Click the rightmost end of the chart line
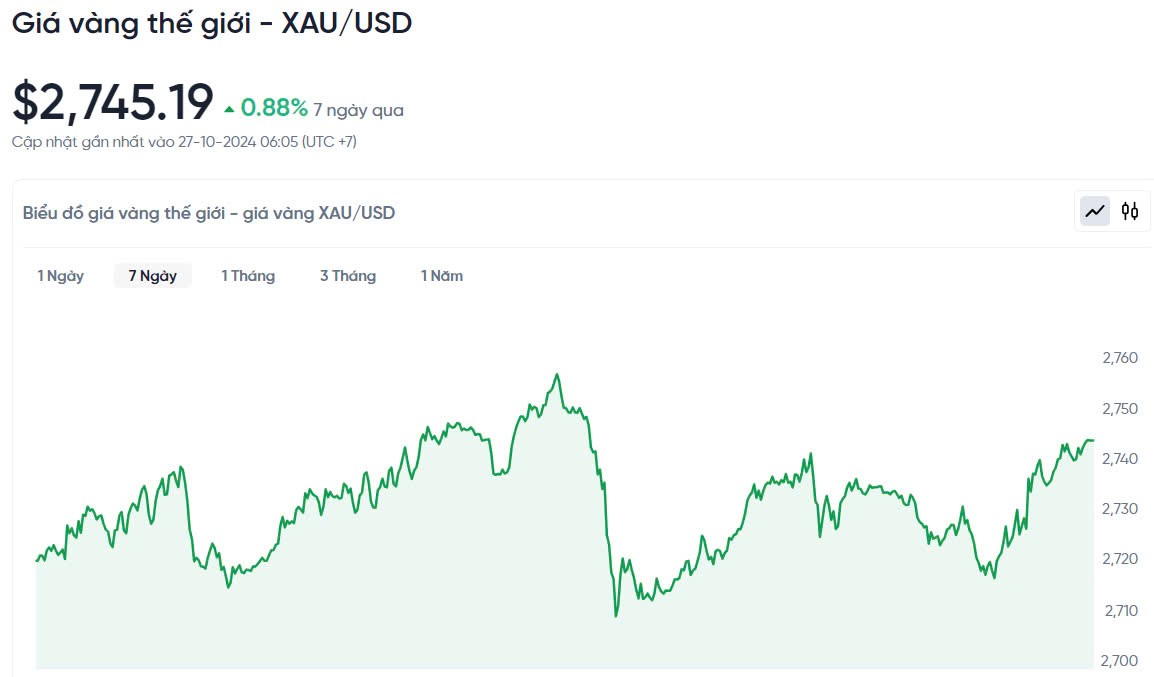The image size is (1154, 677). [x=1092, y=440]
